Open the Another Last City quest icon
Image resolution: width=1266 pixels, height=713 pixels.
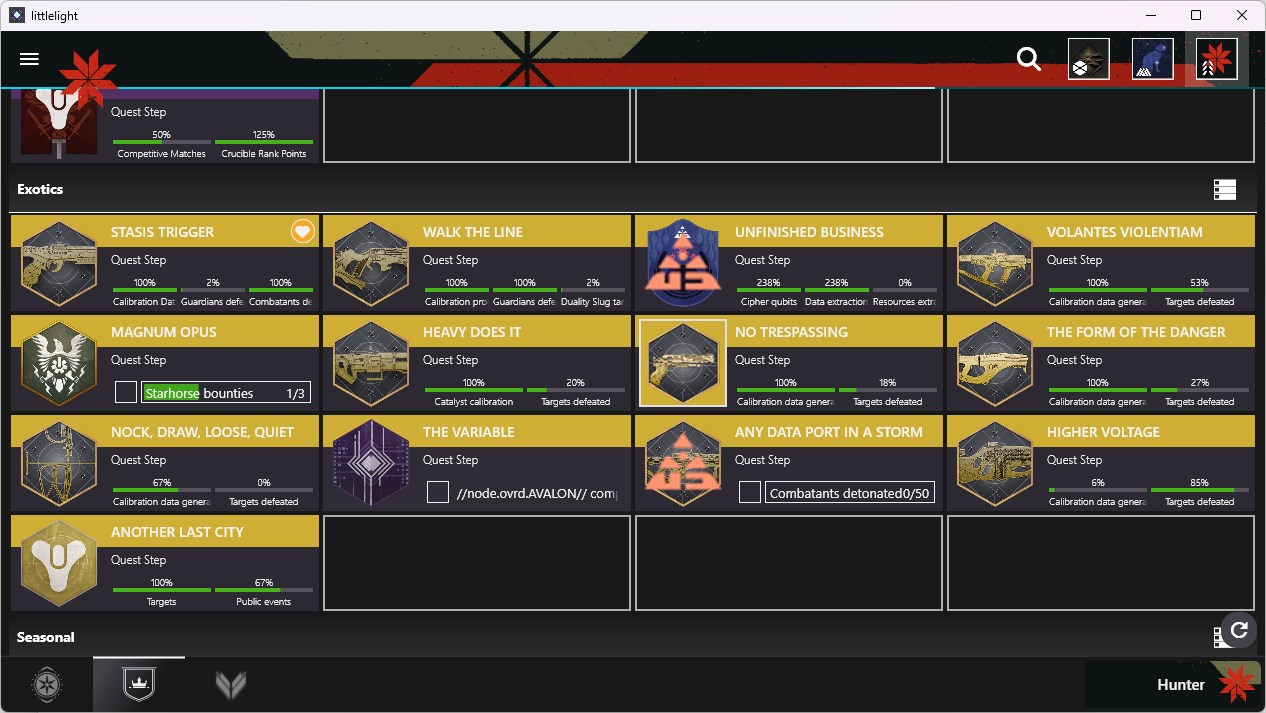tap(59, 564)
